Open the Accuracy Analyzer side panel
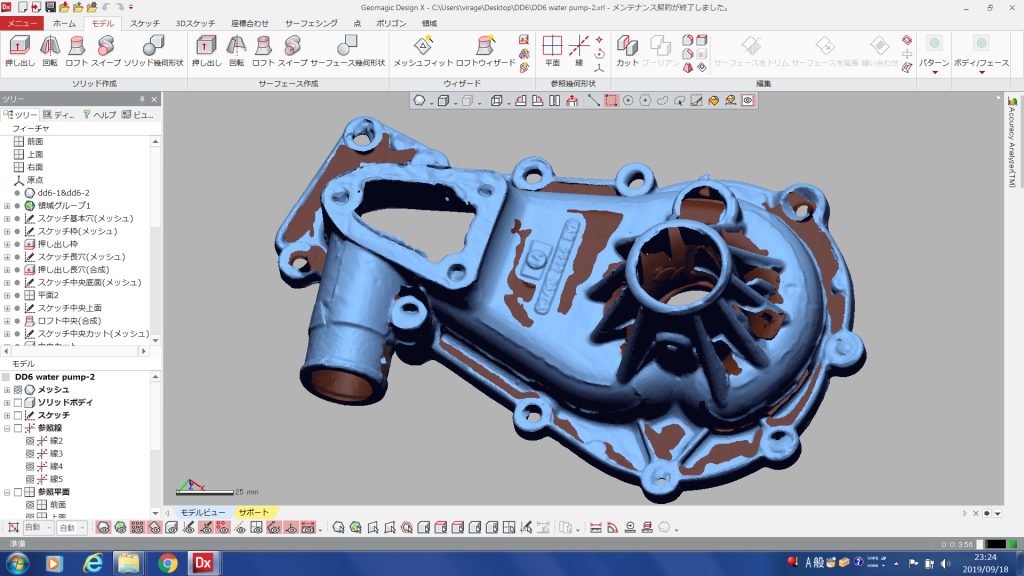This screenshot has width=1024, height=576. pyautogui.click(x=1012, y=140)
